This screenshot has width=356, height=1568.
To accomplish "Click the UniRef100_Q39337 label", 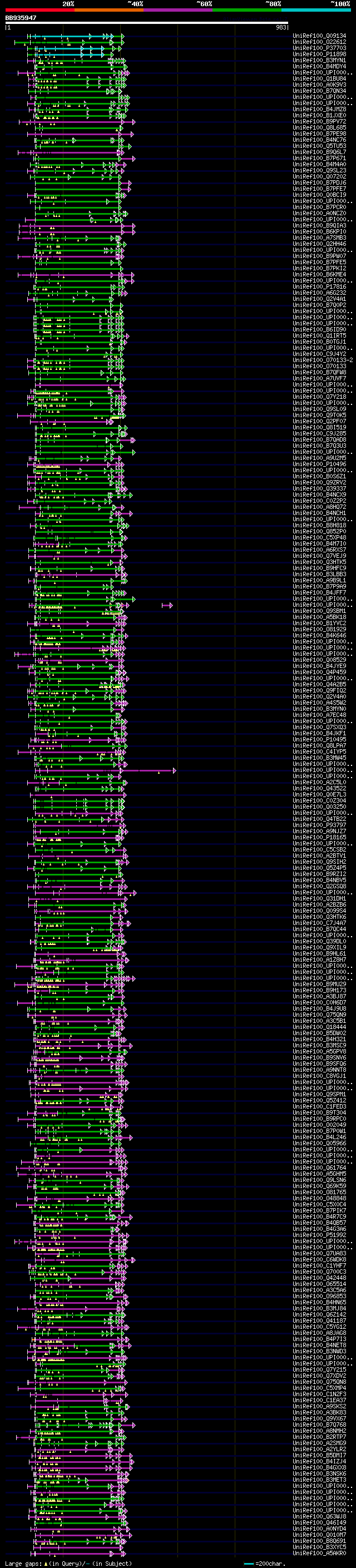I will pos(319,488).
